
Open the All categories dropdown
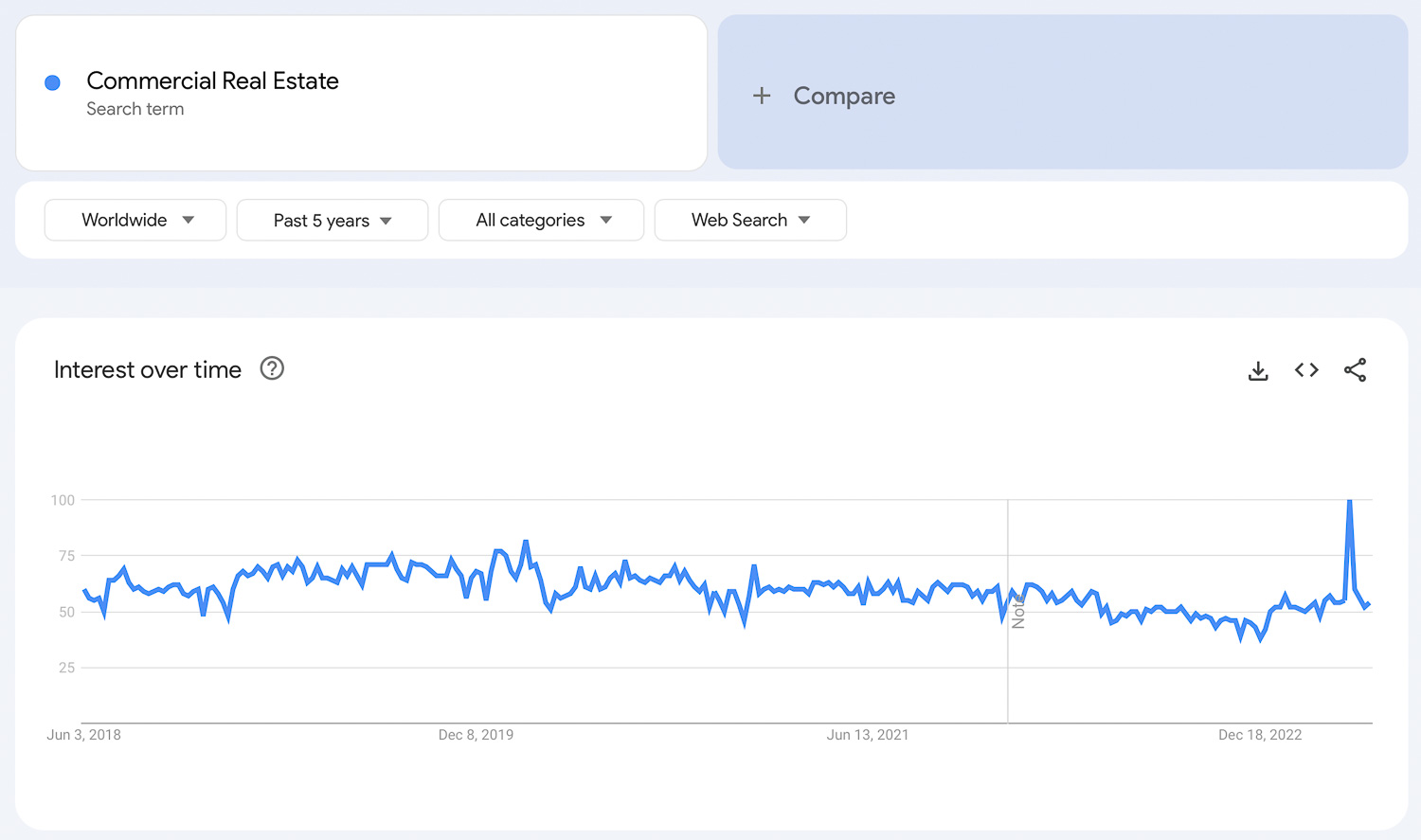coord(541,220)
